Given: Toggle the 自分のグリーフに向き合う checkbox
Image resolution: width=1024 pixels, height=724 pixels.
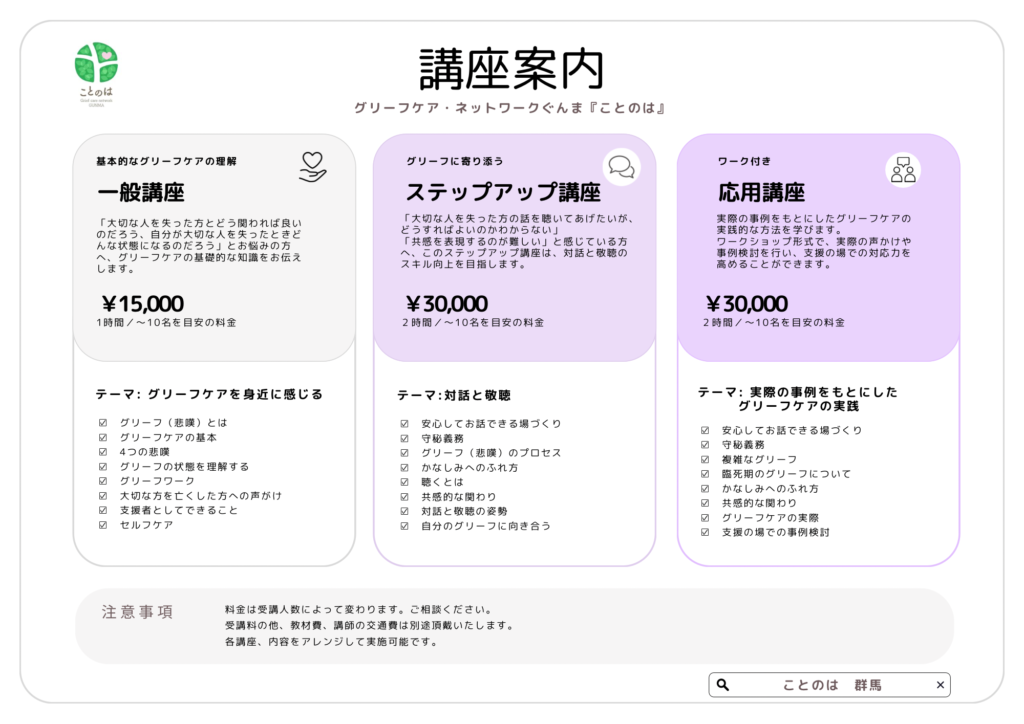Looking at the screenshot, I should 405,526.
